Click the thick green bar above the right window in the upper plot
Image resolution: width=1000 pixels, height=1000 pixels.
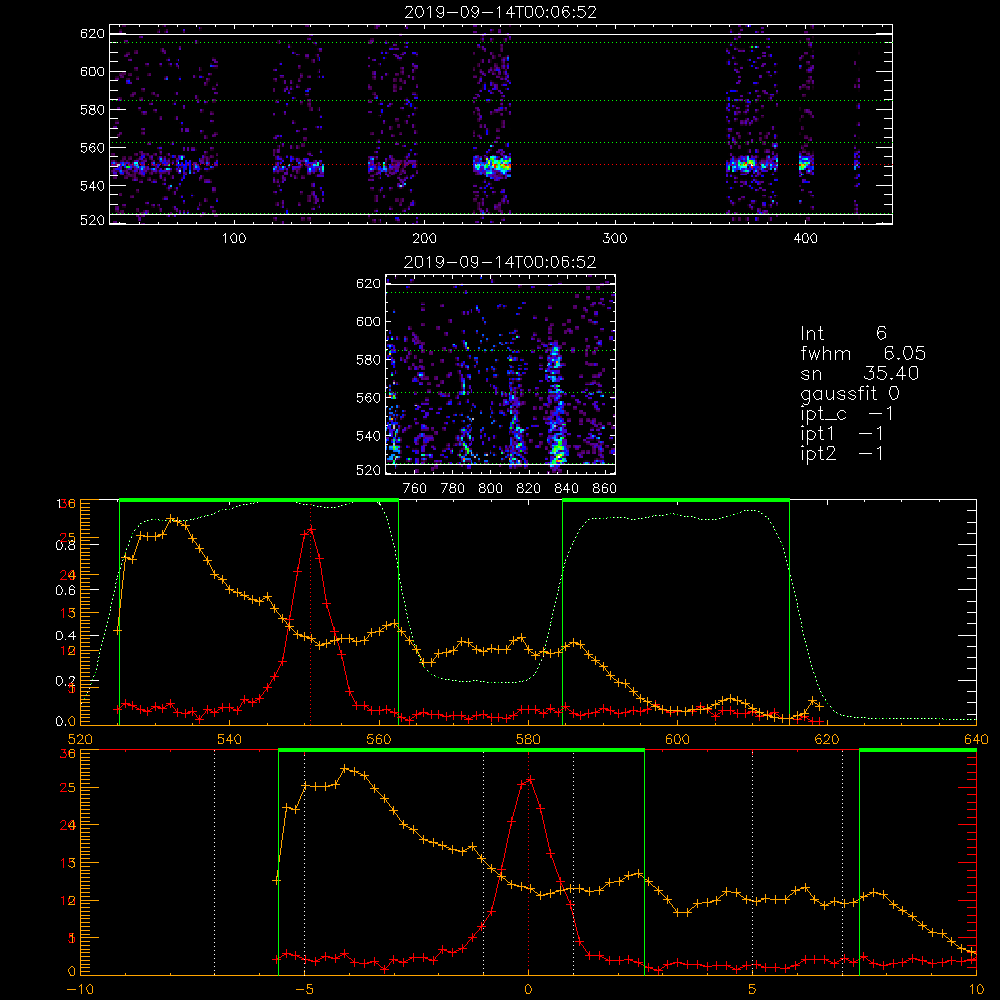(676, 501)
